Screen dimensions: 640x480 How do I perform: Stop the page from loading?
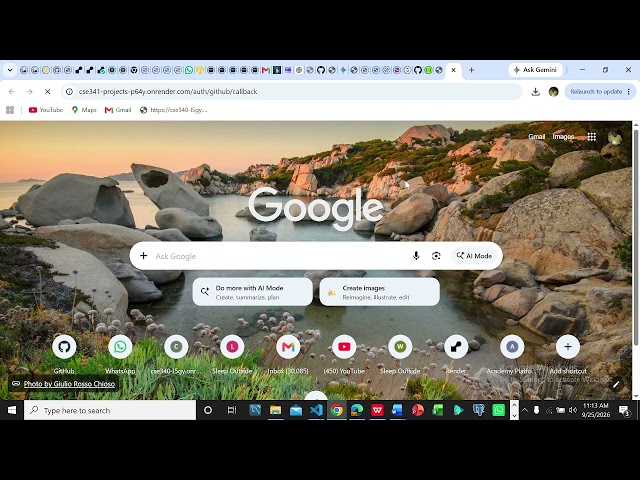click(47, 91)
